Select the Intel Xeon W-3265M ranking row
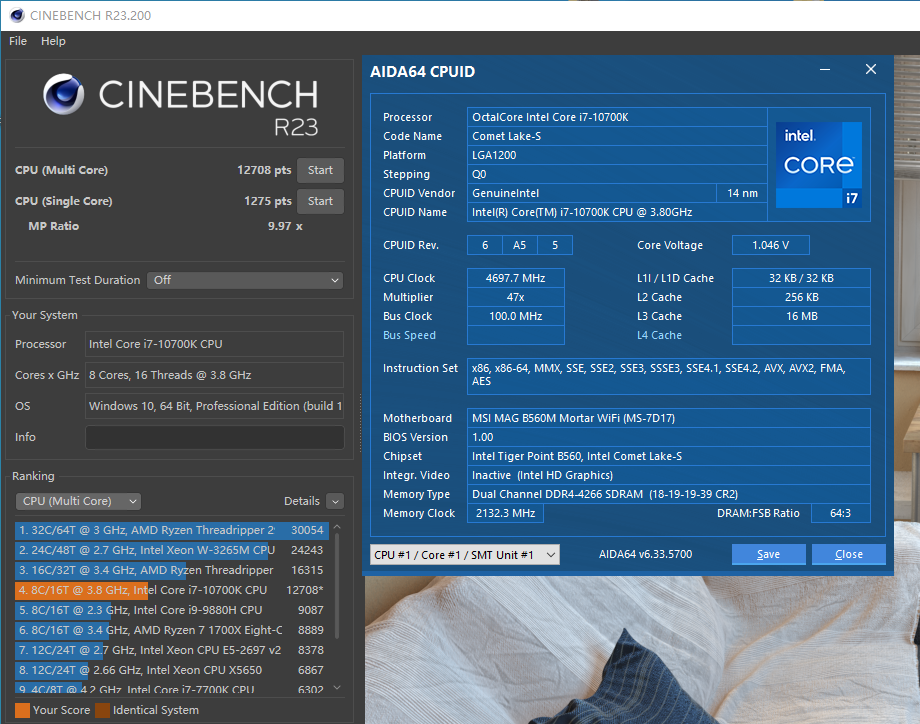The image size is (920, 724). click(172, 550)
